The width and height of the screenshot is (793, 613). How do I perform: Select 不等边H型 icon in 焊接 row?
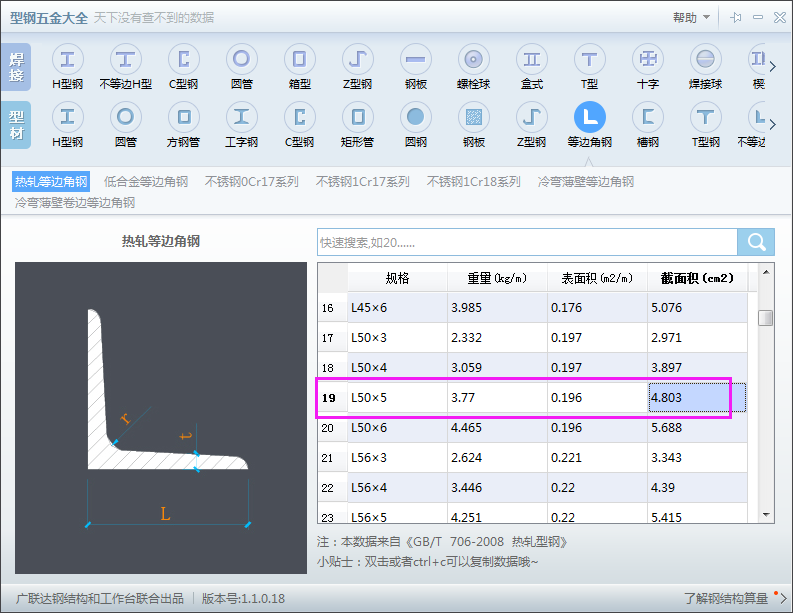(x=125, y=60)
